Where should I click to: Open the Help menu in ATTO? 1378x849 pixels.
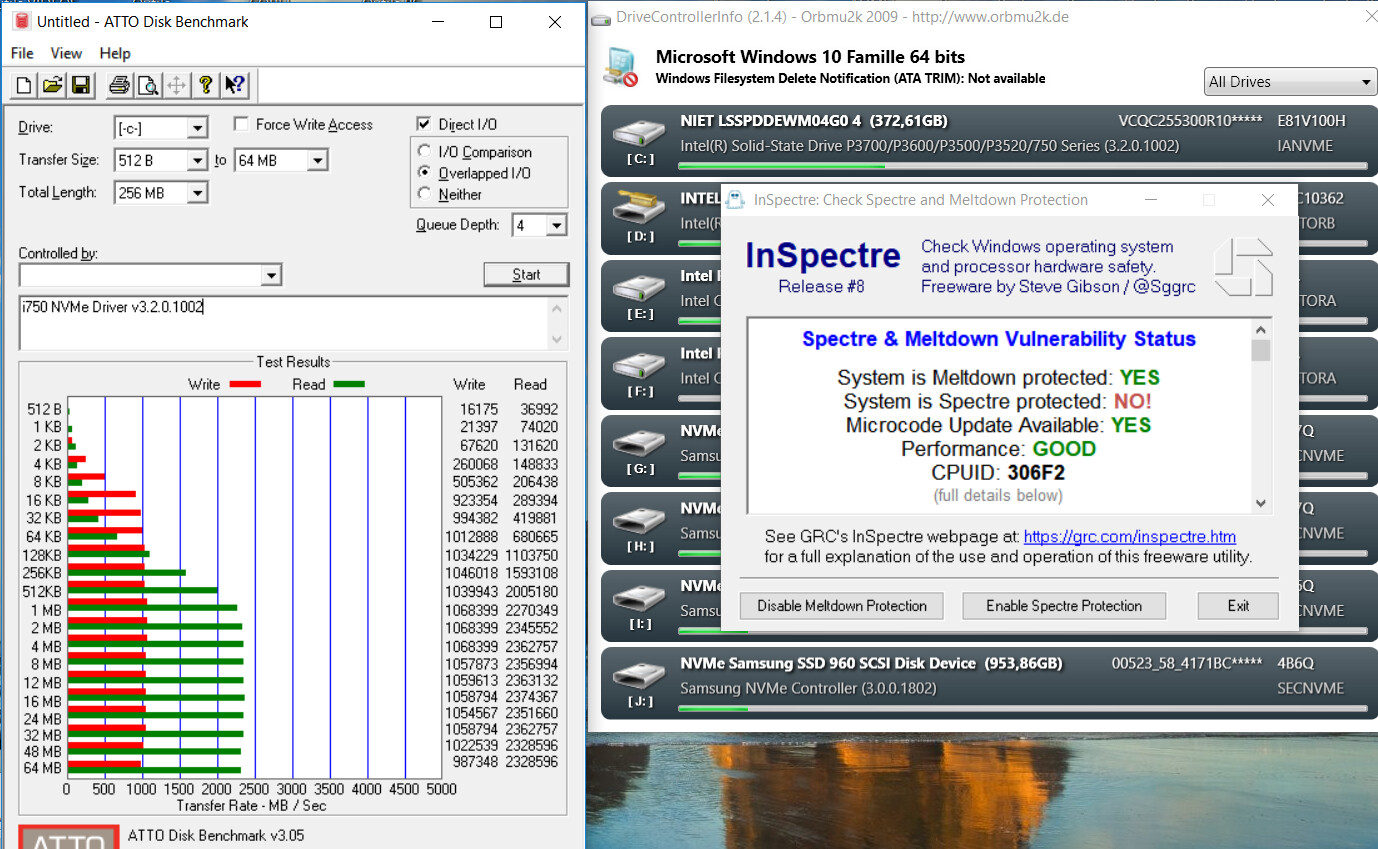tap(115, 53)
